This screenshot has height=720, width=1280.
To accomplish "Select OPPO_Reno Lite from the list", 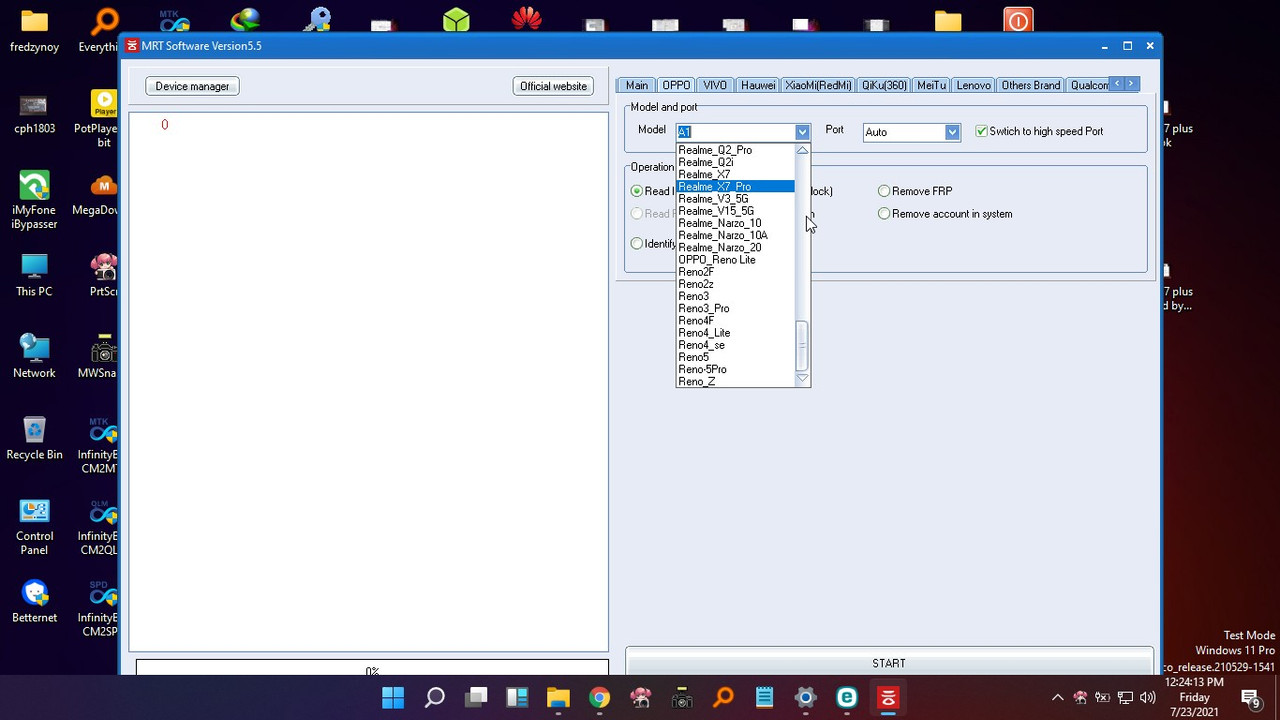I will 735,260.
